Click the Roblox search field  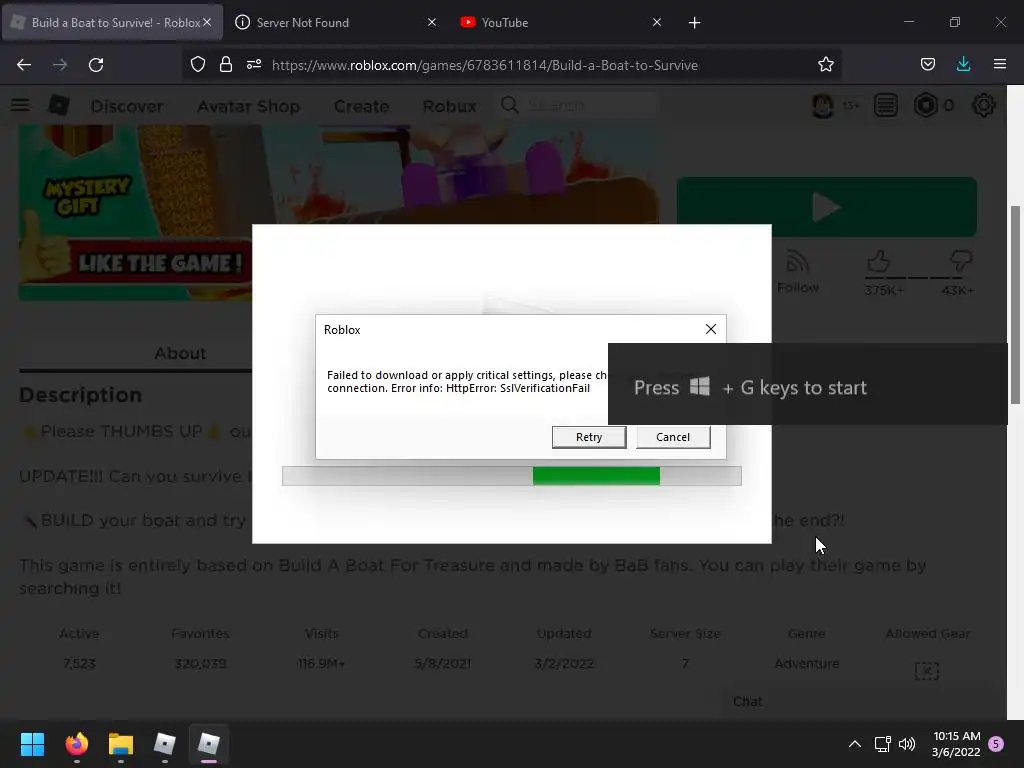[579, 105]
